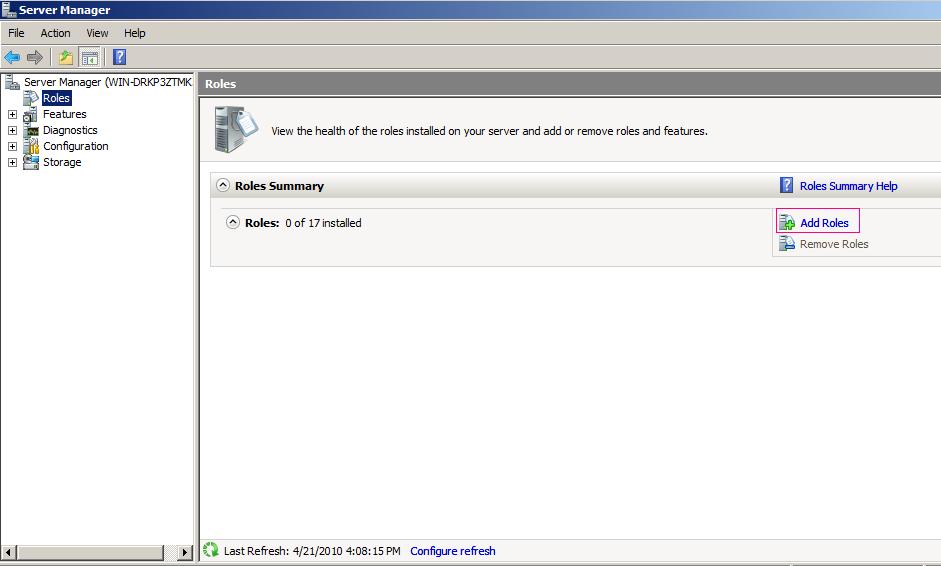Click the Roles Summary Help book icon
Viewport: 941px width, 566px height.
(786, 185)
